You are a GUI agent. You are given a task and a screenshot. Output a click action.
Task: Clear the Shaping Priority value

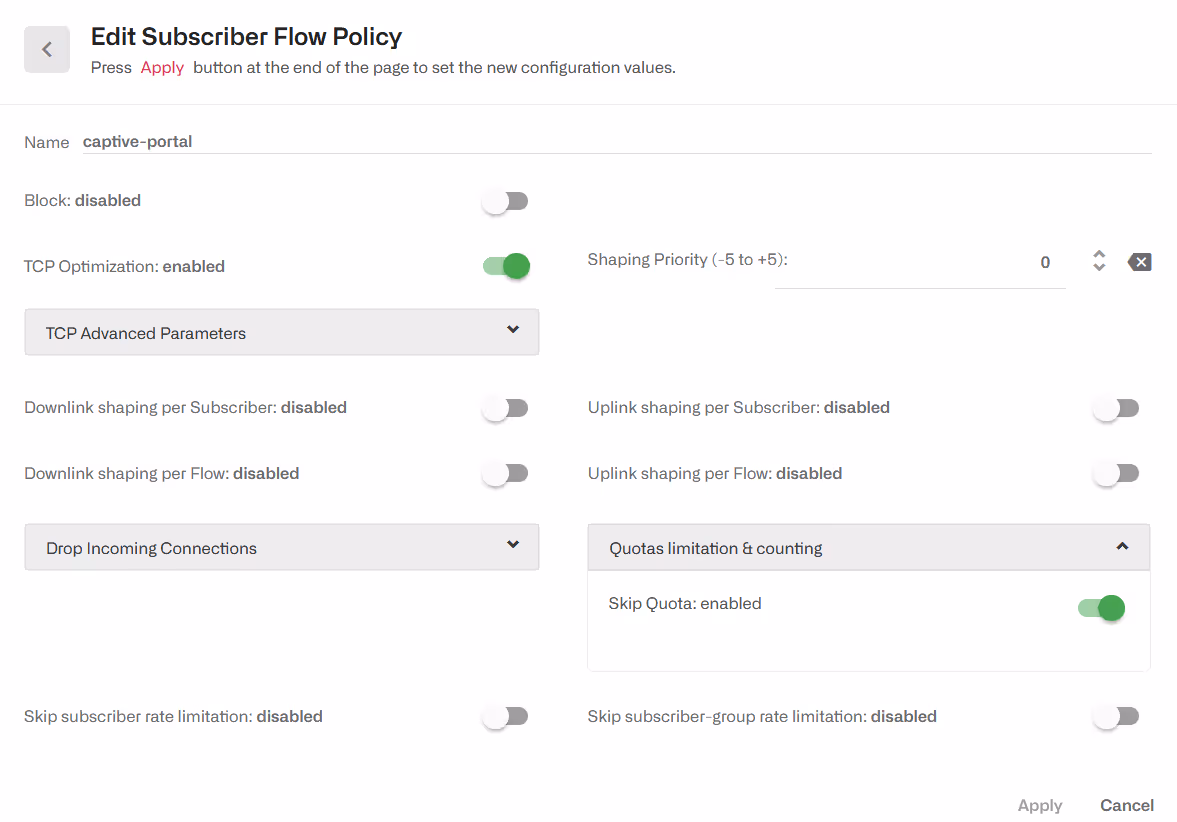(x=1139, y=262)
